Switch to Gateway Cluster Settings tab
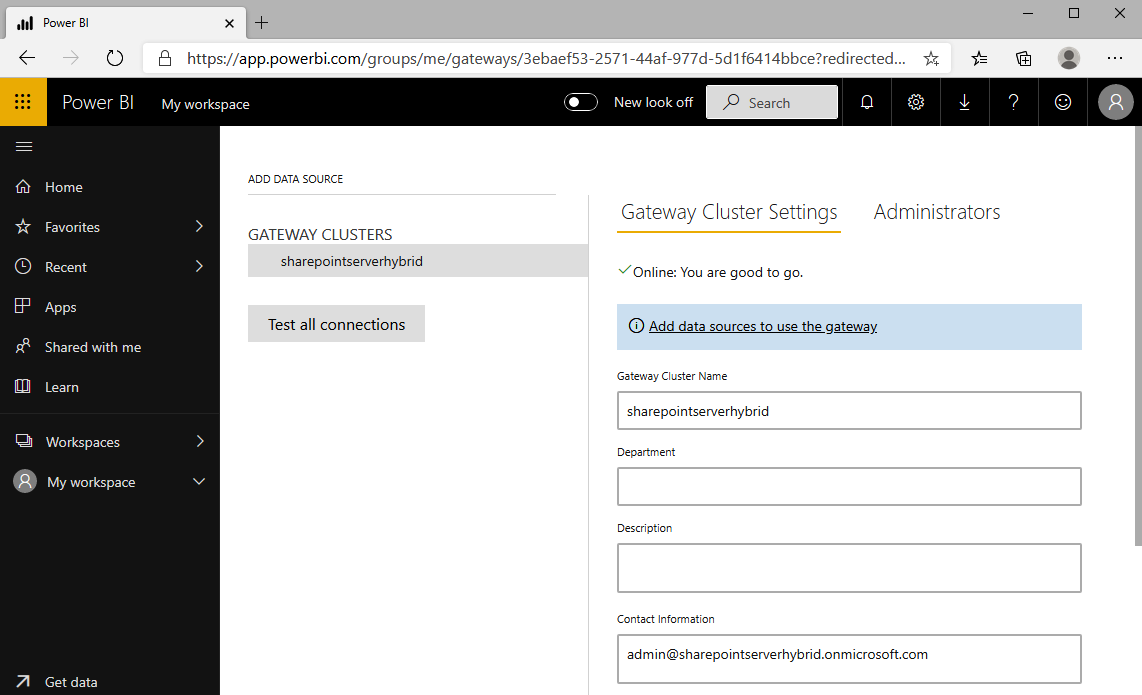This screenshot has width=1142, height=695. point(729,212)
